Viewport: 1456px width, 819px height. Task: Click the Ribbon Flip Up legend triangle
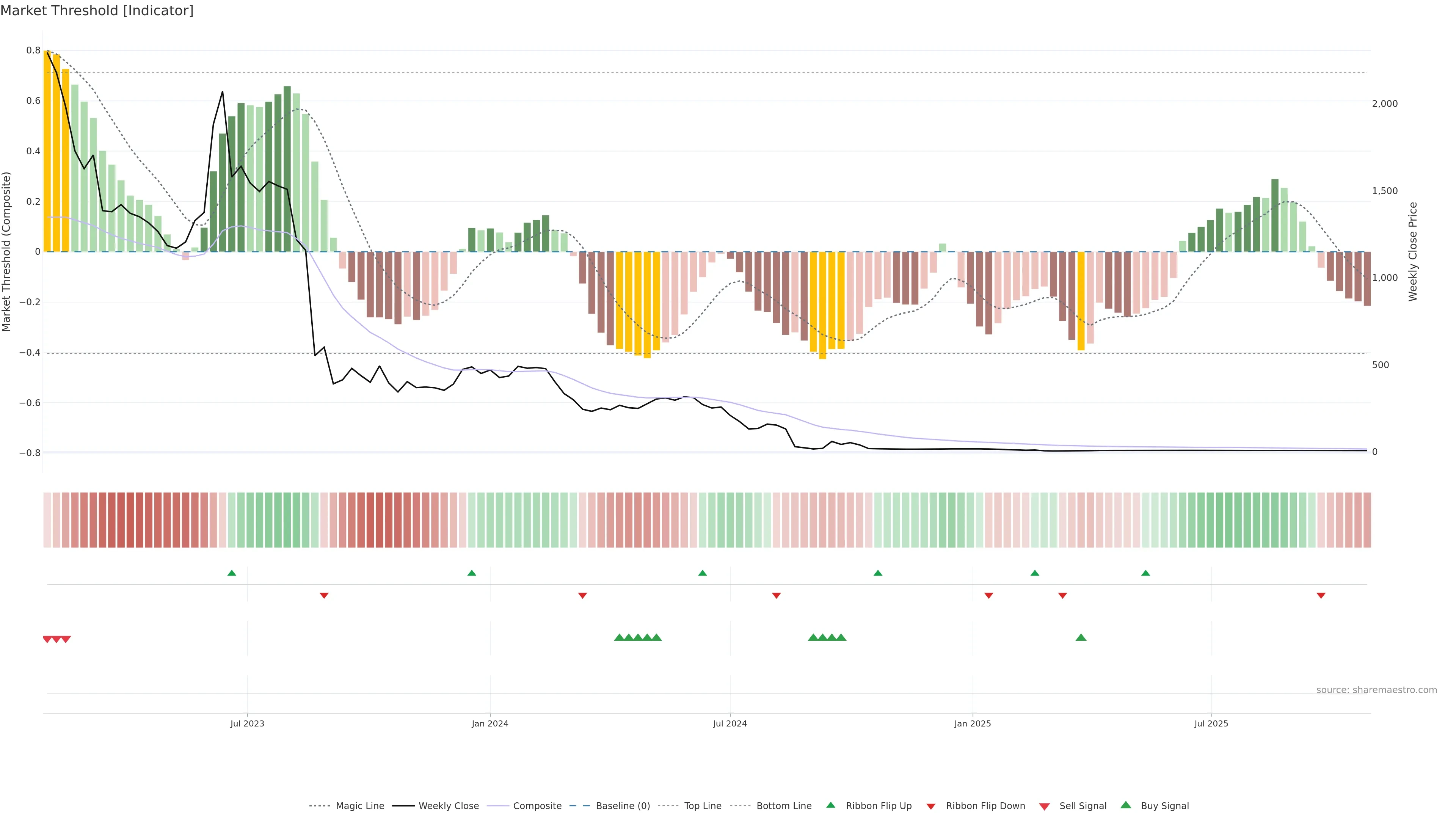click(830, 805)
